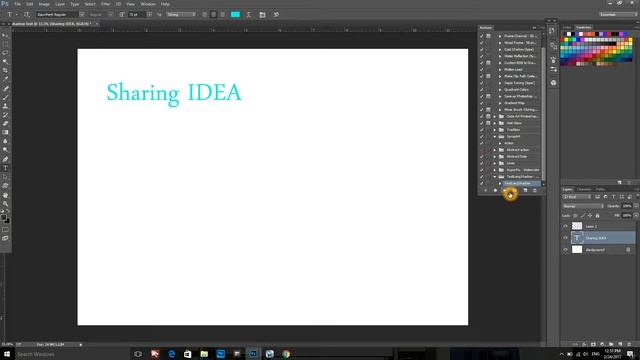Select the Horizontal Type tool
Image resolution: width=640 pixels, height=360 pixels.
coord(5,168)
